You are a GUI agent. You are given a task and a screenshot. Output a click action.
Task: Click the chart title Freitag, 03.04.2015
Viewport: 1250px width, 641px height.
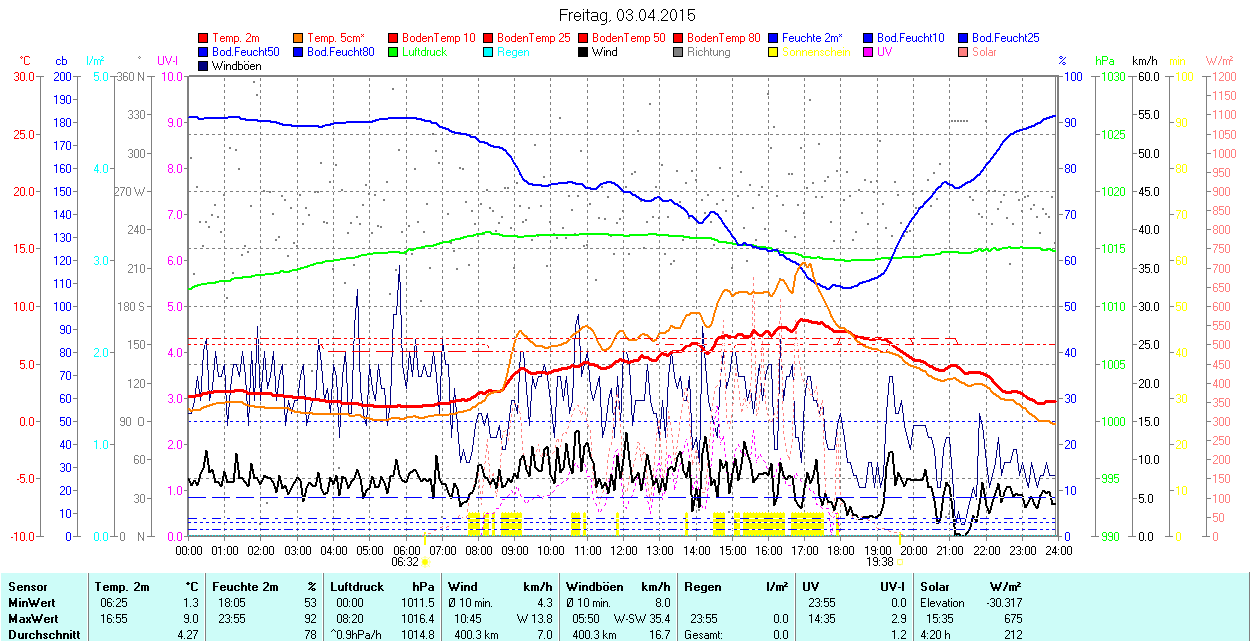pyautogui.click(x=626, y=15)
